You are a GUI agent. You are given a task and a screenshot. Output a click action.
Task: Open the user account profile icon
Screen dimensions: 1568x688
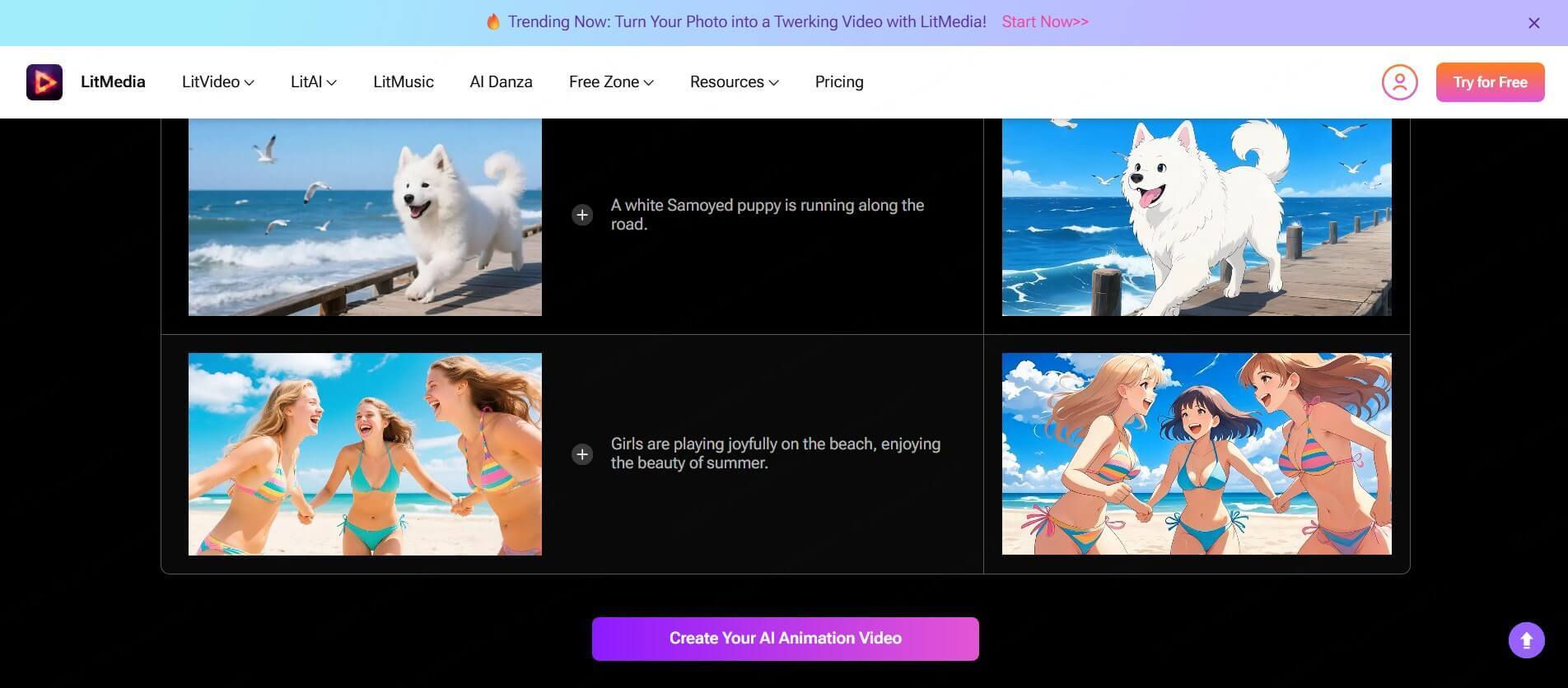[1399, 82]
